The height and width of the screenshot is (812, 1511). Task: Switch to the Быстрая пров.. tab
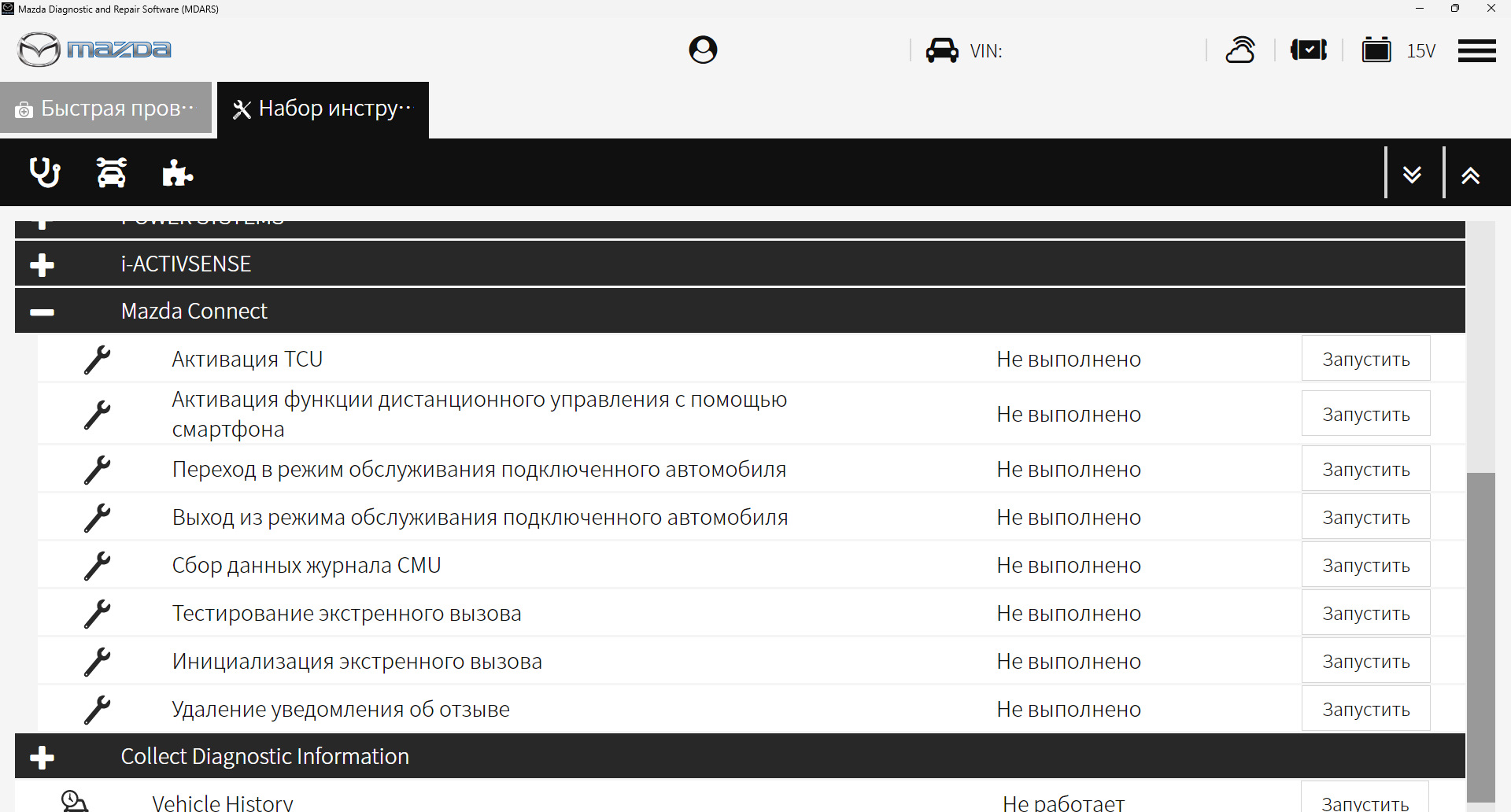(106, 108)
